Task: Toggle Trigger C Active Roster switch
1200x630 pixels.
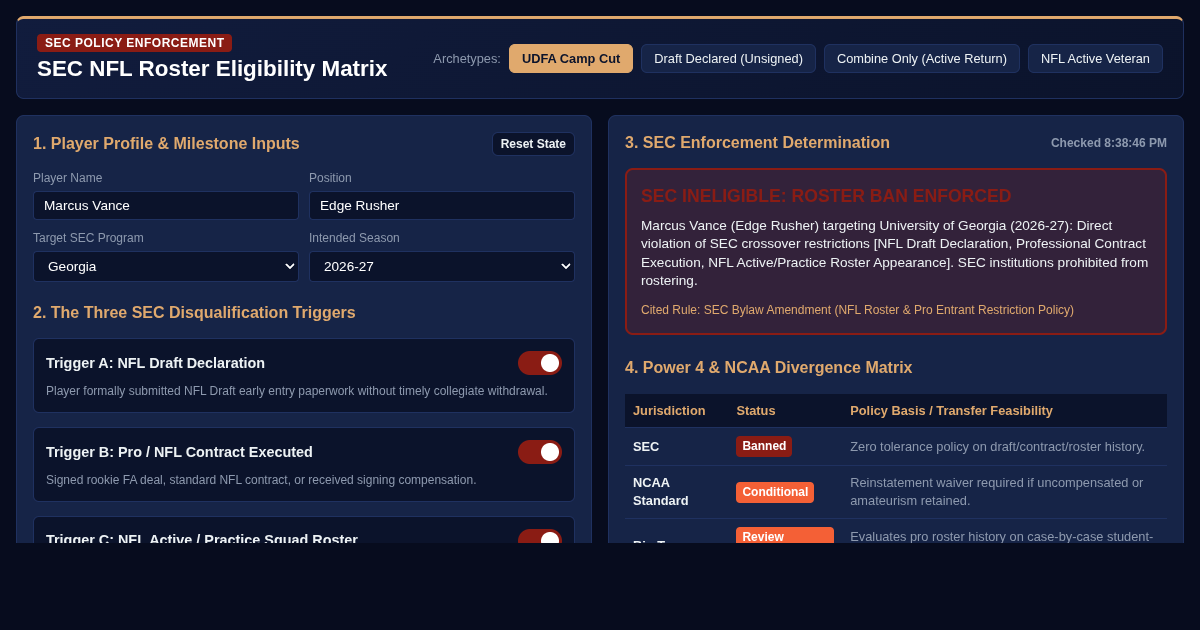Action: pyautogui.click(x=540, y=537)
